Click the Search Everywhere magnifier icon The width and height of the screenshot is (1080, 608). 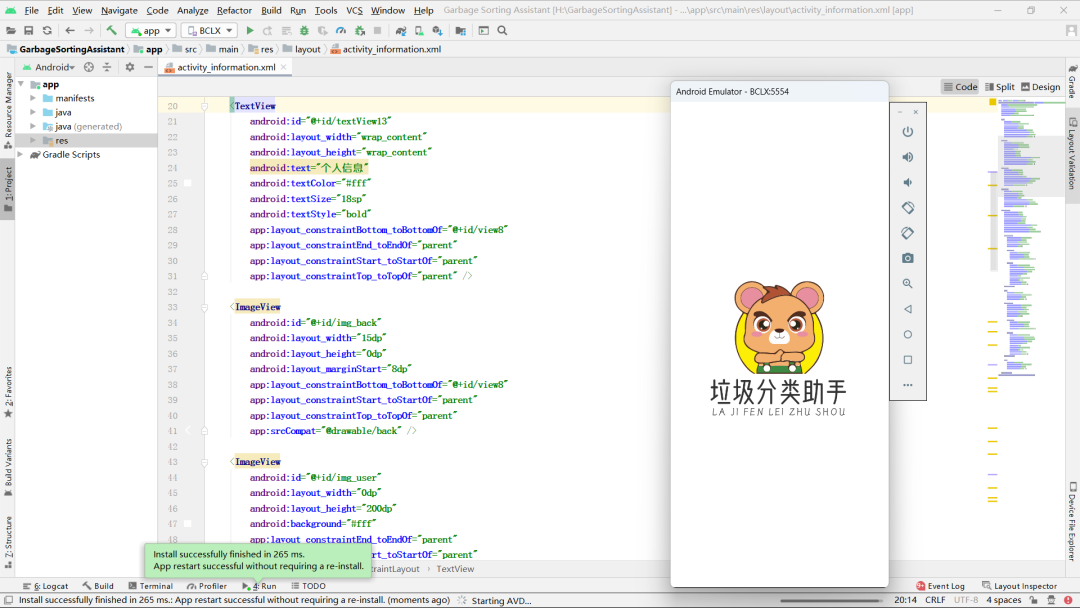[502, 30]
